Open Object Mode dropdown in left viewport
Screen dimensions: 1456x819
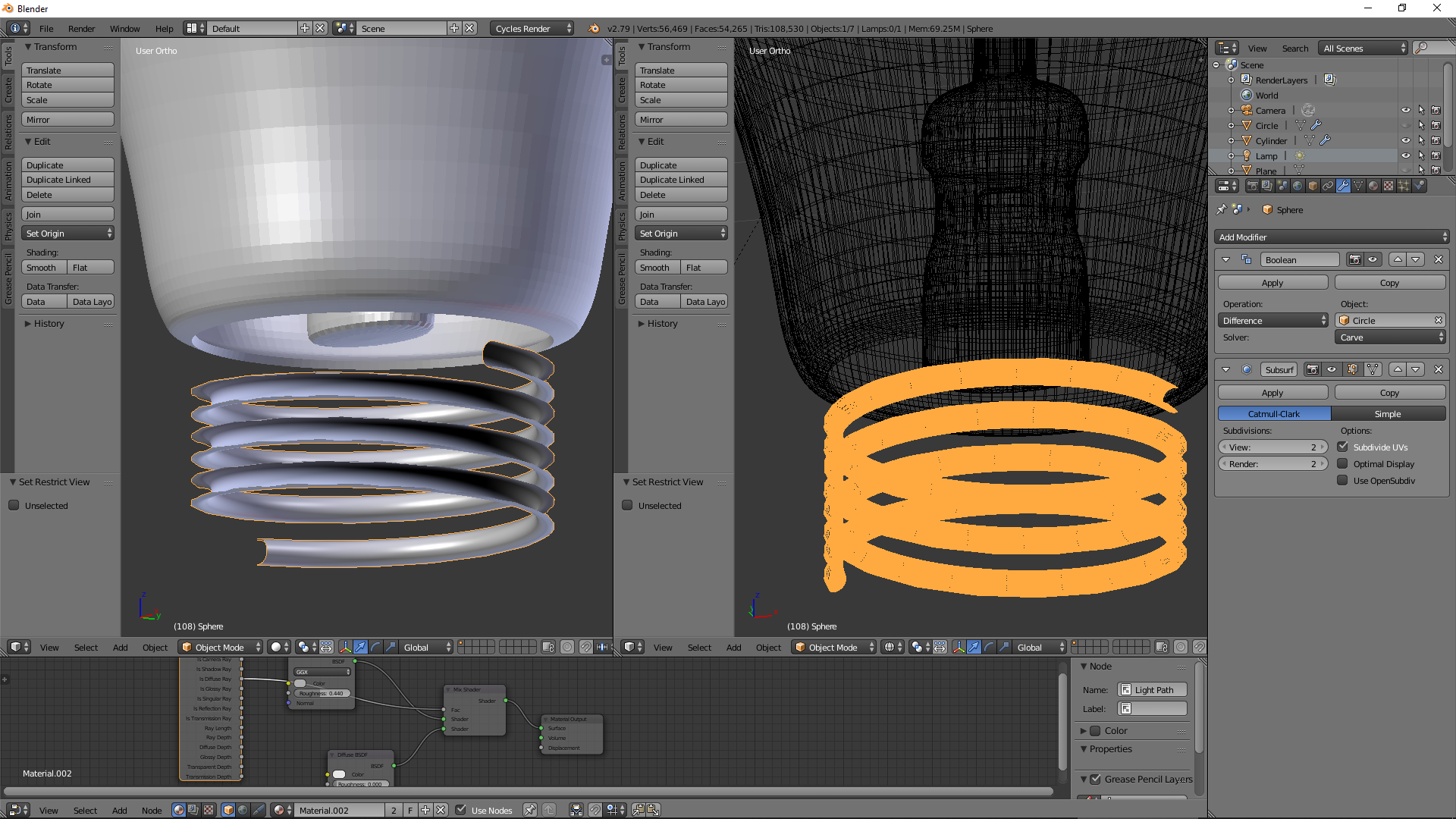[221, 647]
